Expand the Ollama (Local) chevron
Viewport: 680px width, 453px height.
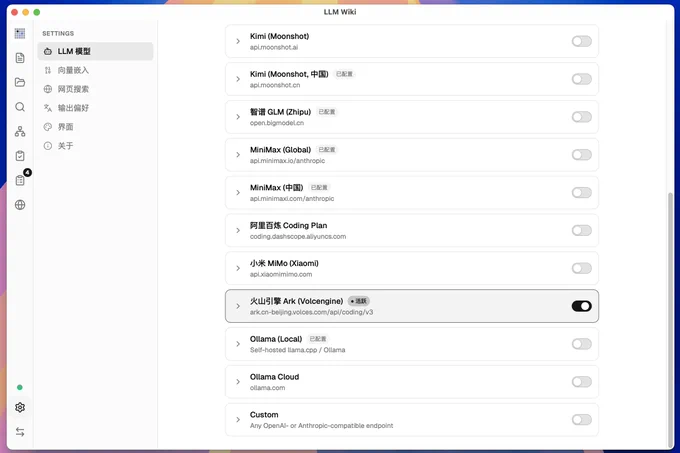click(x=238, y=344)
